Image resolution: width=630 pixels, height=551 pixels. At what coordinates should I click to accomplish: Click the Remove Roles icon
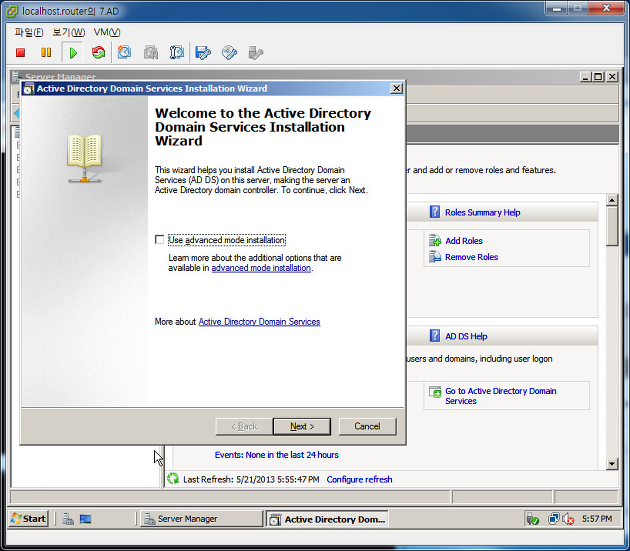click(x=435, y=256)
